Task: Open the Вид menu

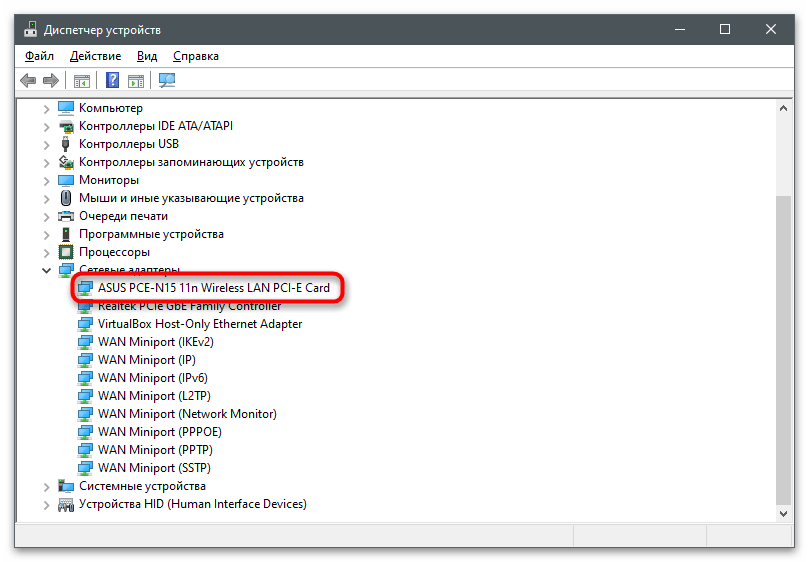Action: 147,56
